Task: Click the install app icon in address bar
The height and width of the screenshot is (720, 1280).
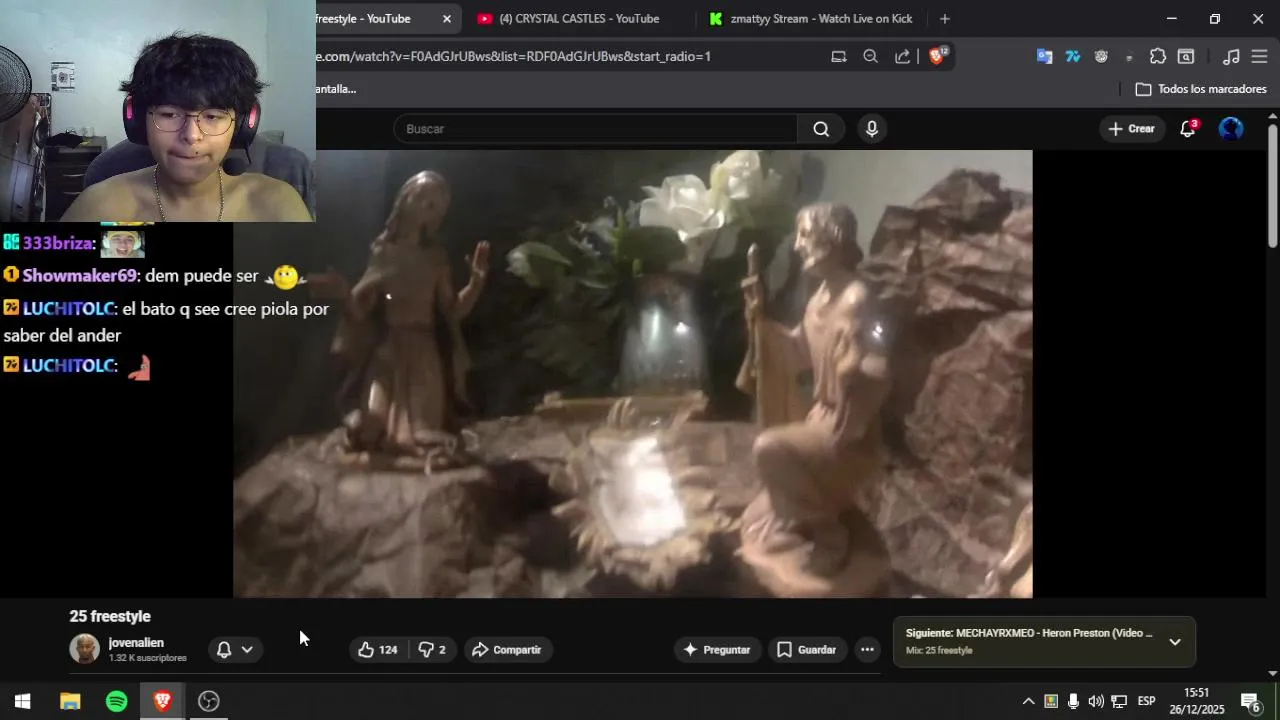Action: (839, 57)
